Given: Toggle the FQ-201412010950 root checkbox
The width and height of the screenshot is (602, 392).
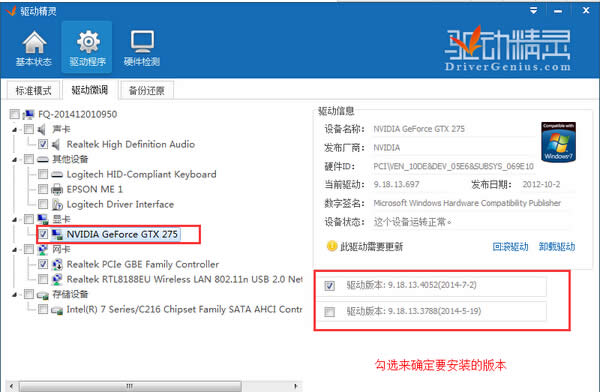Looking at the screenshot, I should tap(15, 114).
